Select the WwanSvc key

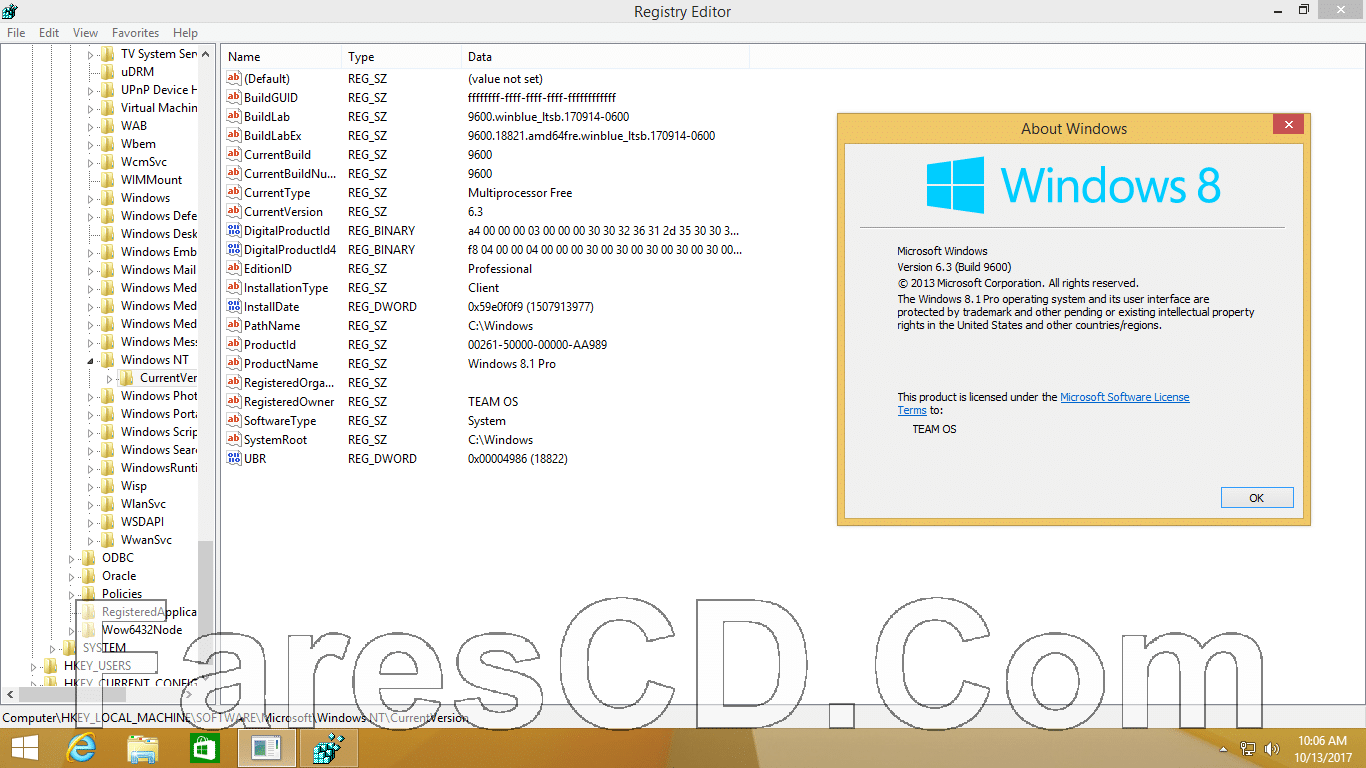146,540
